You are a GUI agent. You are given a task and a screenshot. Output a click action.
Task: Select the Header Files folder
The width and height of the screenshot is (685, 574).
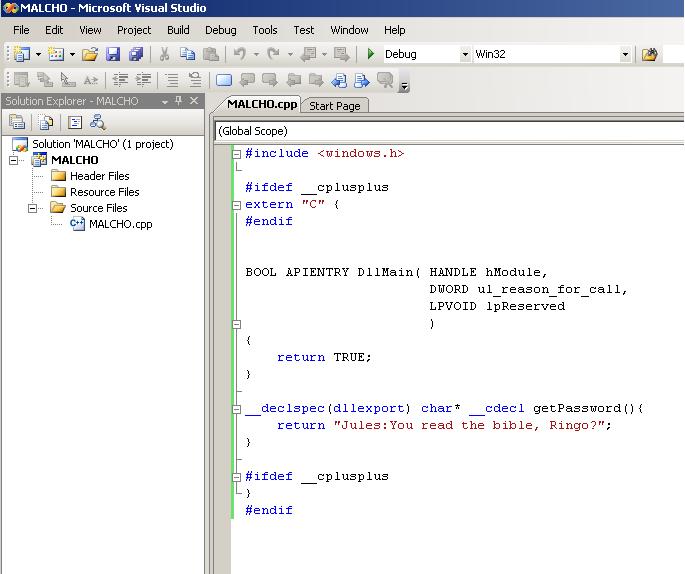click(99, 176)
